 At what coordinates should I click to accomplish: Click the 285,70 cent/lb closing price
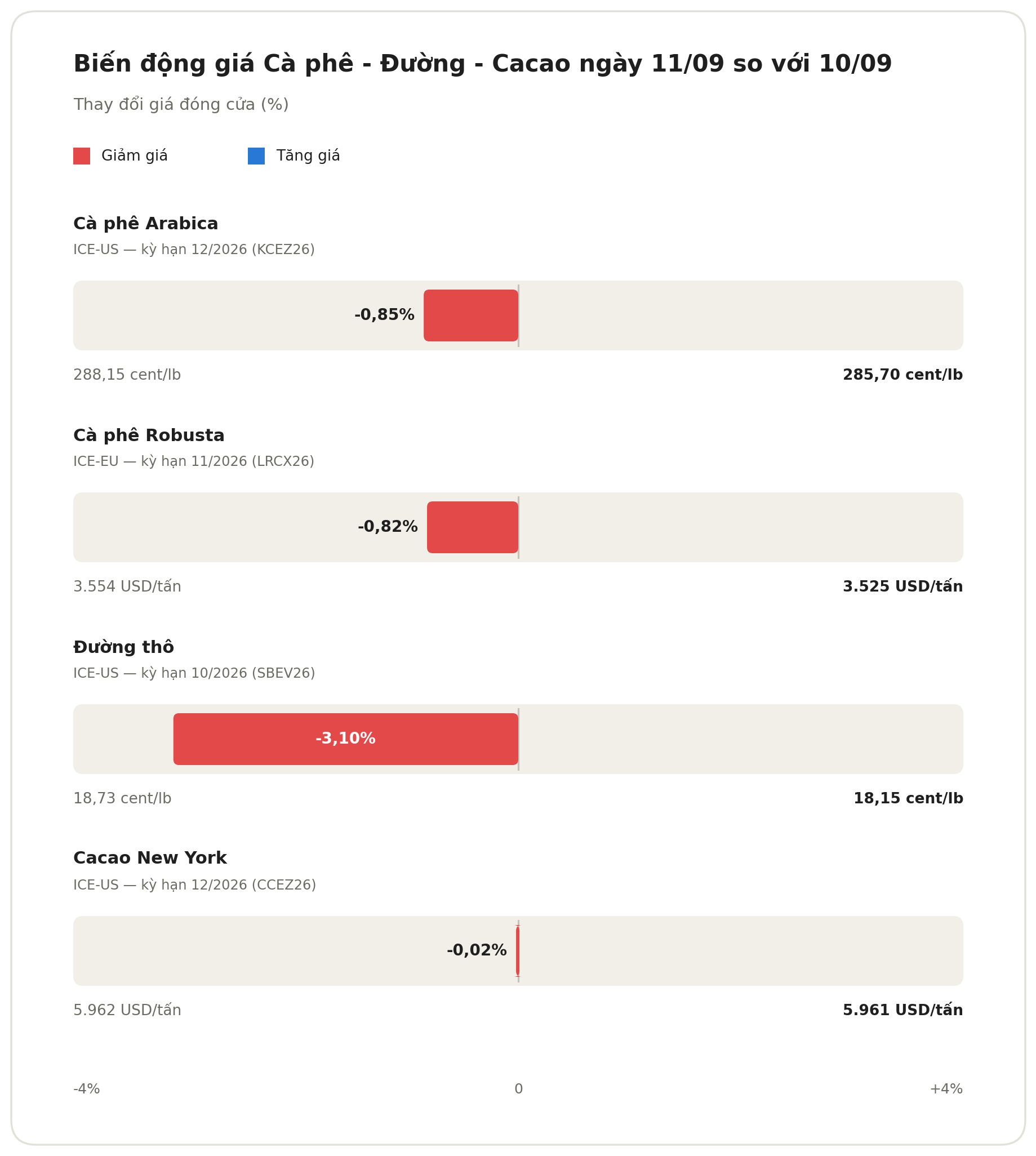tap(903, 375)
